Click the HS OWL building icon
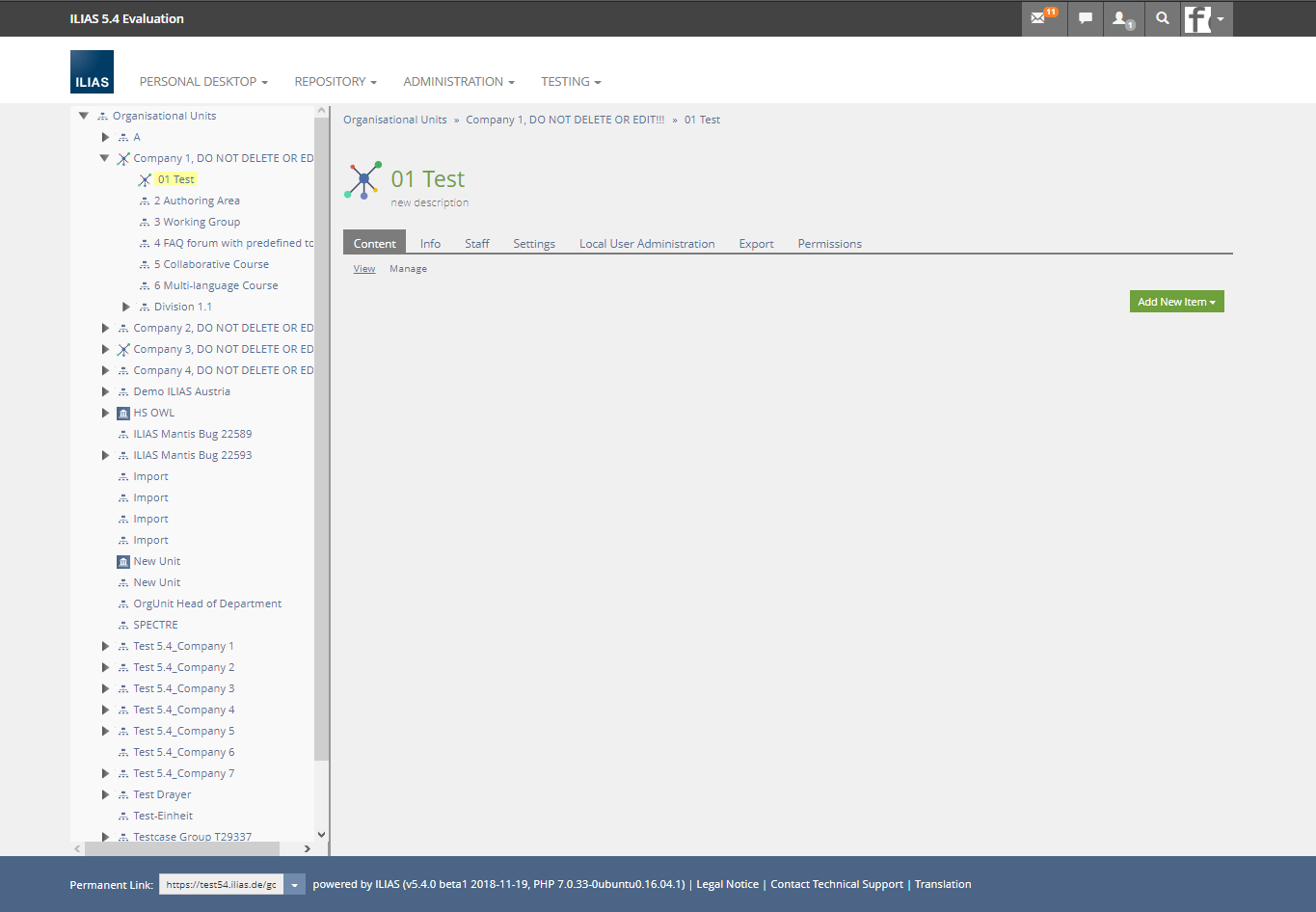The image size is (1316, 912). (x=123, y=414)
